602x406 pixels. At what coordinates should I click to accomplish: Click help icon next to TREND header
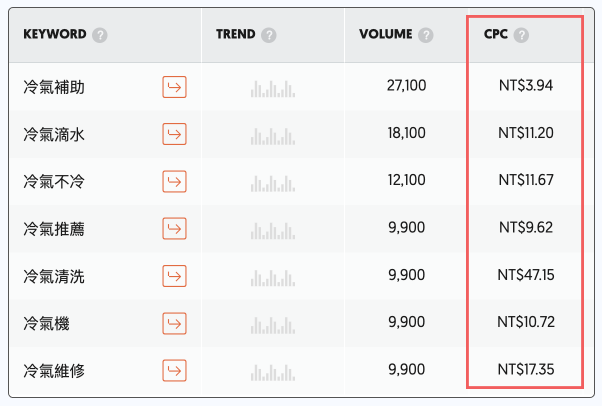pos(269,35)
